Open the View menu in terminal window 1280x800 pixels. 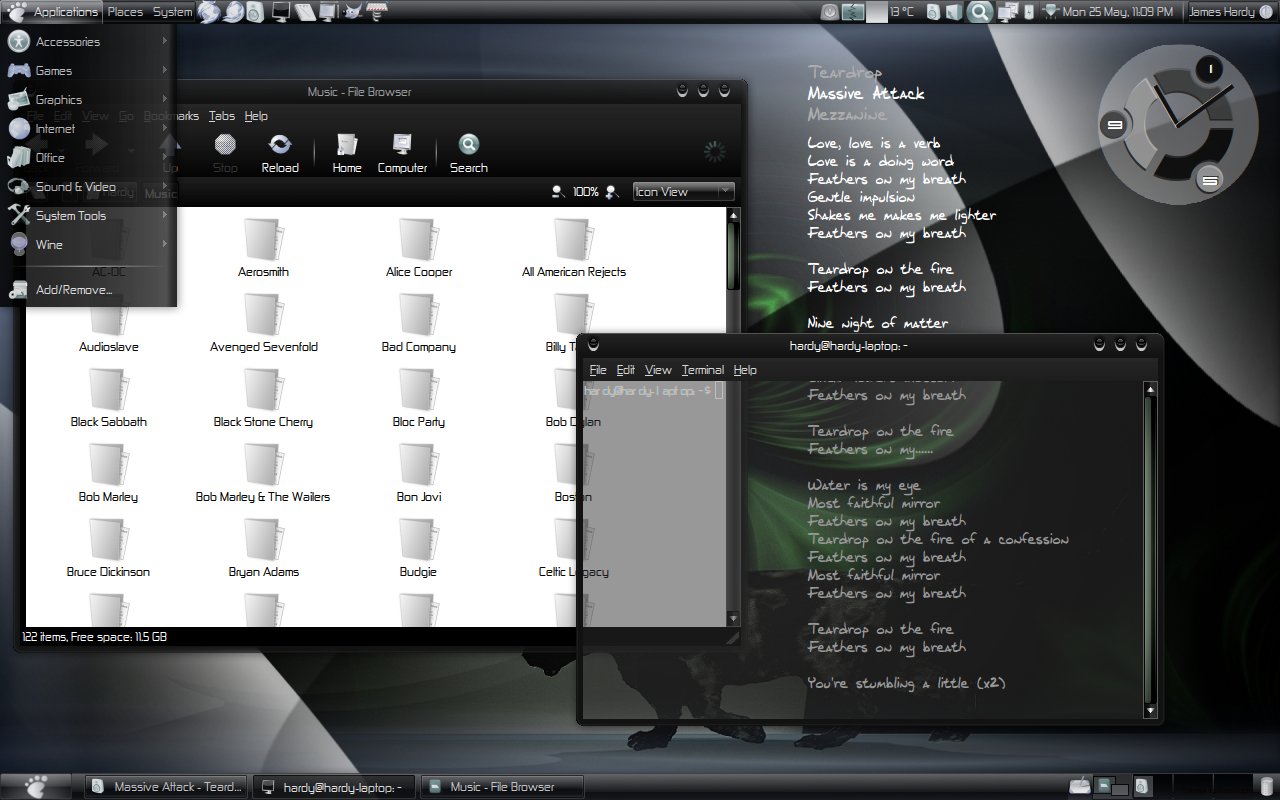[x=658, y=370]
